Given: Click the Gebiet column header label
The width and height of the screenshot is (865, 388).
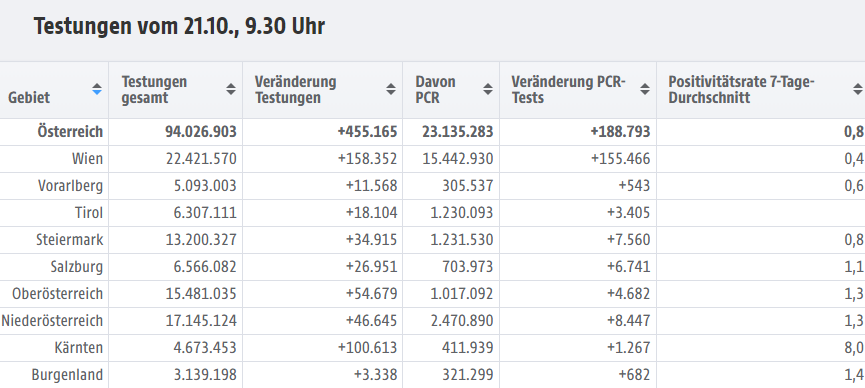Looking at the screenshot, I should click(x=29, y=98).
